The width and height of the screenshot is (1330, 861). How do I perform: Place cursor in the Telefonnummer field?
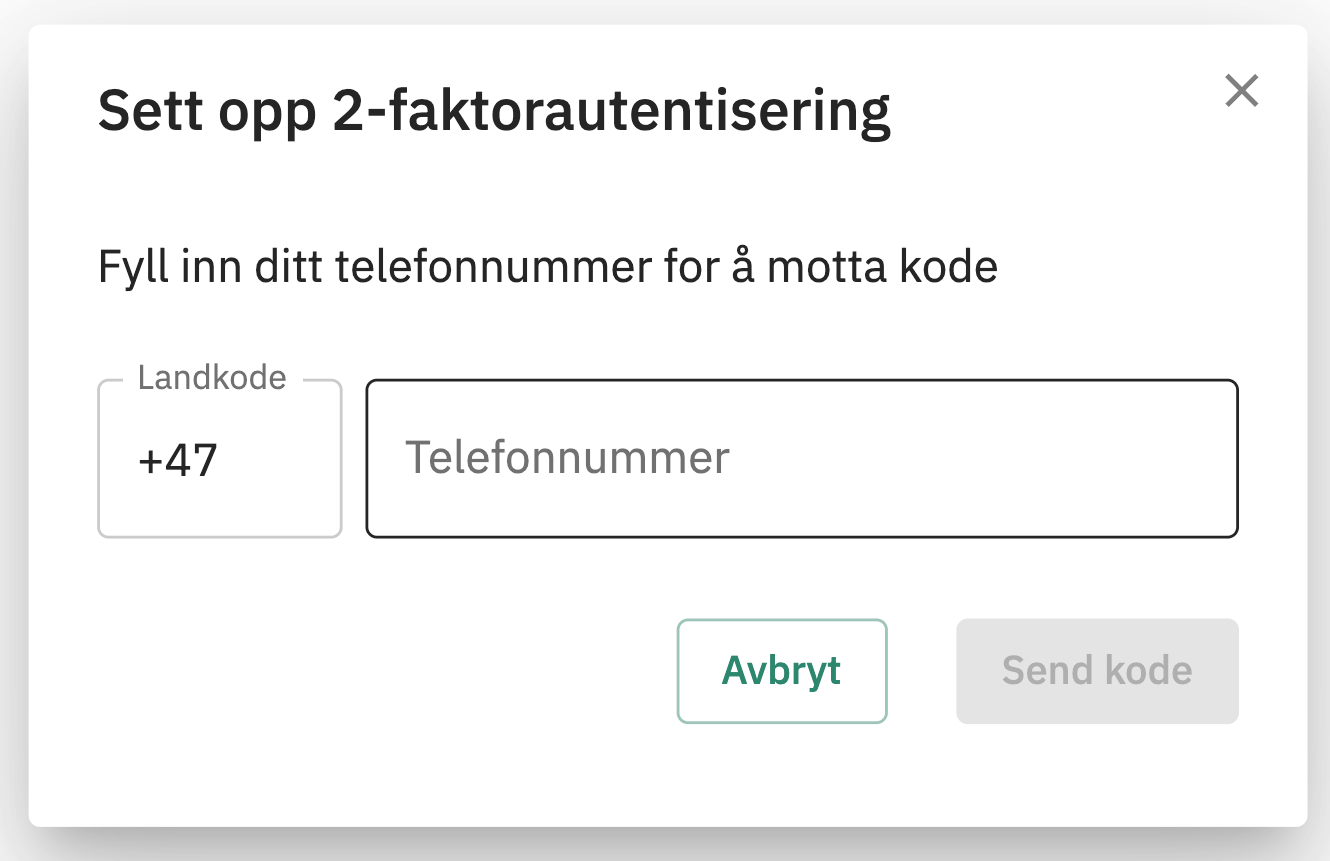click(x=802, y=458)
